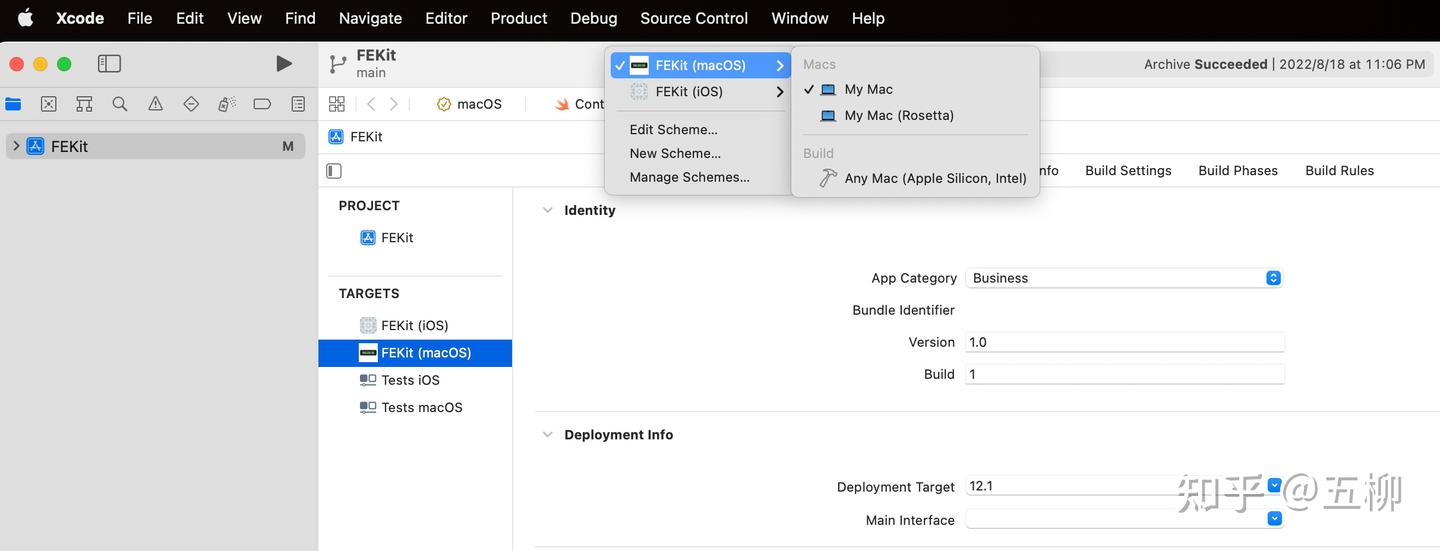Select the FEKit (macOS) target
1440x551 pixels.
pyautogui.click(x=415, y=353)
